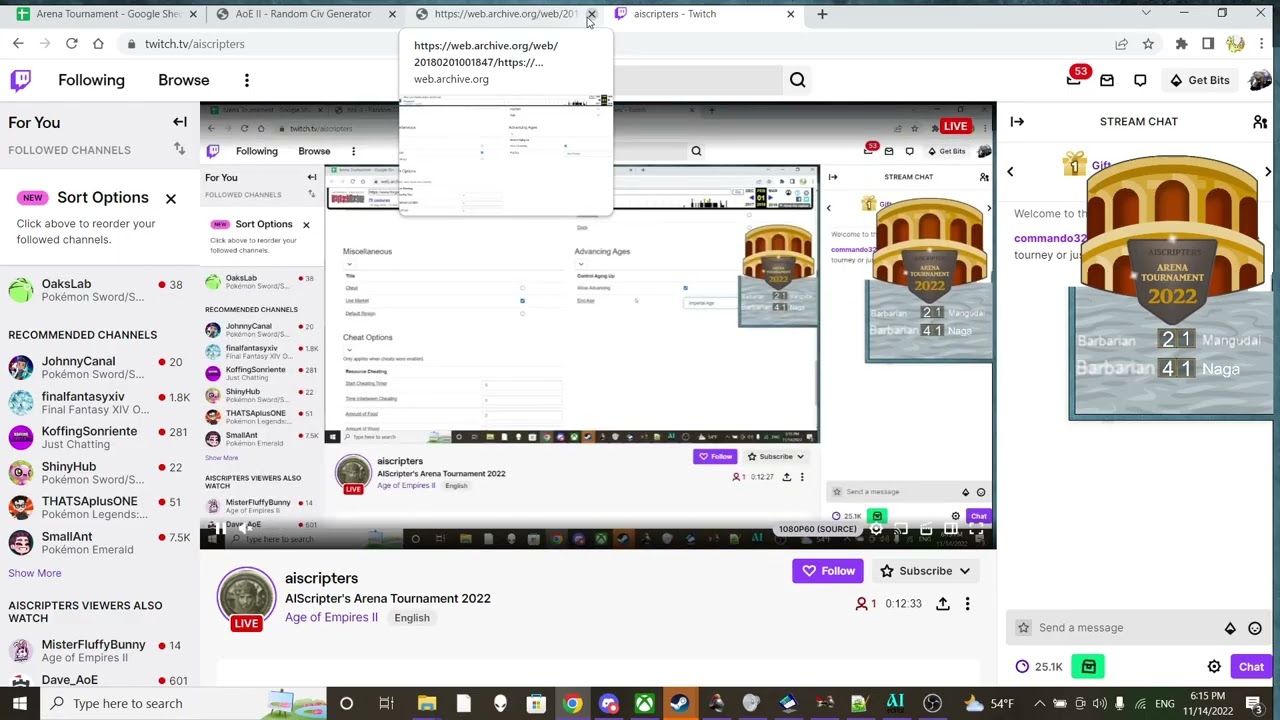Open video player settings gear
Screen dimensions: 1280x720
(875, 530)
